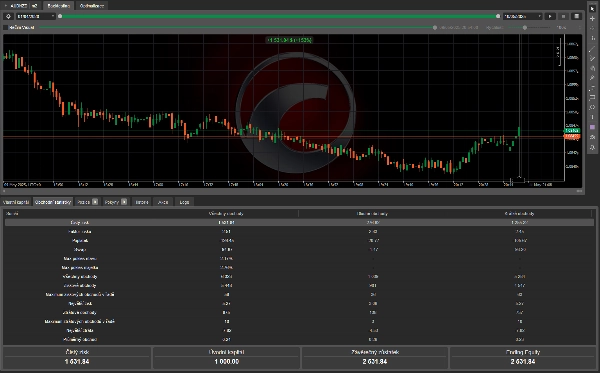Screen dimensions: 600x373
Task: Select the crosshair tool
Action: coord(592,18)
